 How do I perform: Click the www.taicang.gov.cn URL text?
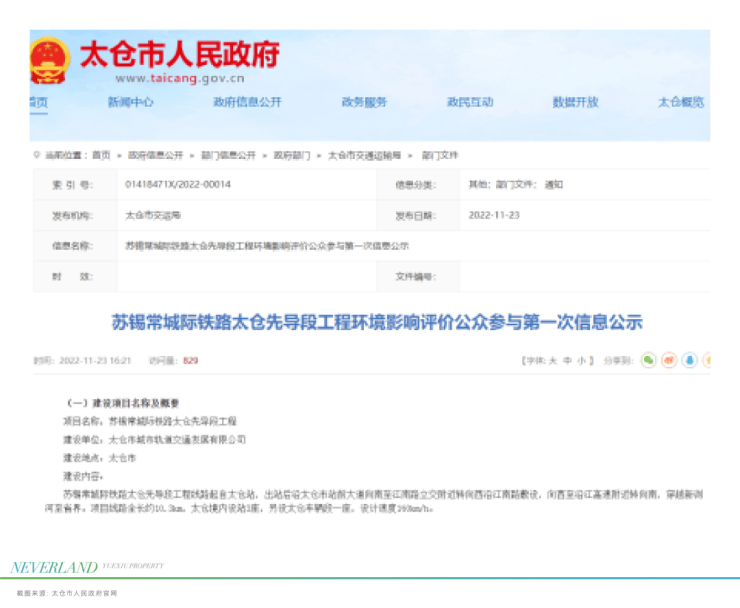coord(180,78)
